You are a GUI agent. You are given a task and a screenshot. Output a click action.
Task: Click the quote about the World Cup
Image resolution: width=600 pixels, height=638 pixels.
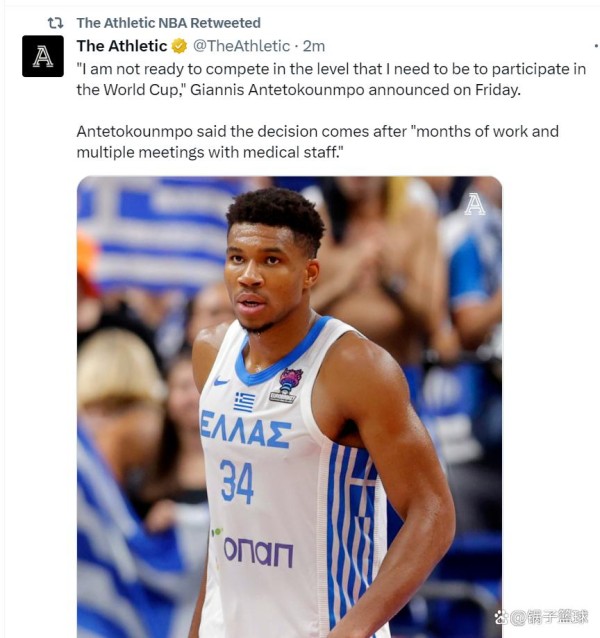[331, 79]
